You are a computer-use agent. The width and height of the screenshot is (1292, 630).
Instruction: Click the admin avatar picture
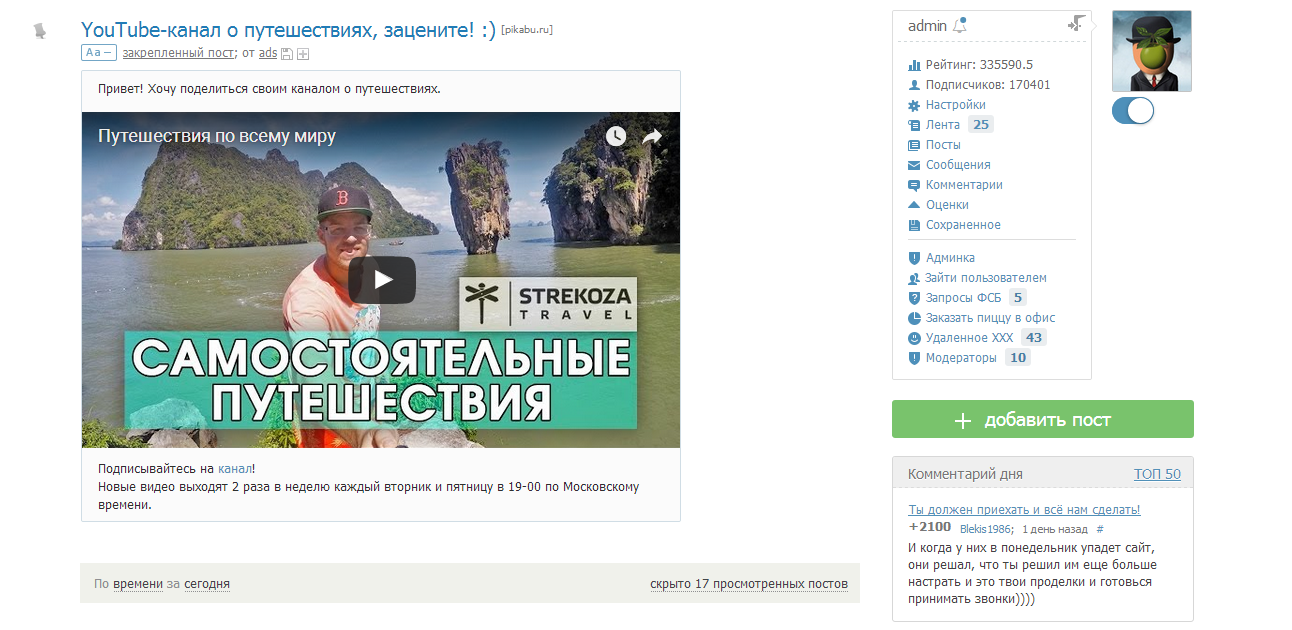pos(1152,51)
